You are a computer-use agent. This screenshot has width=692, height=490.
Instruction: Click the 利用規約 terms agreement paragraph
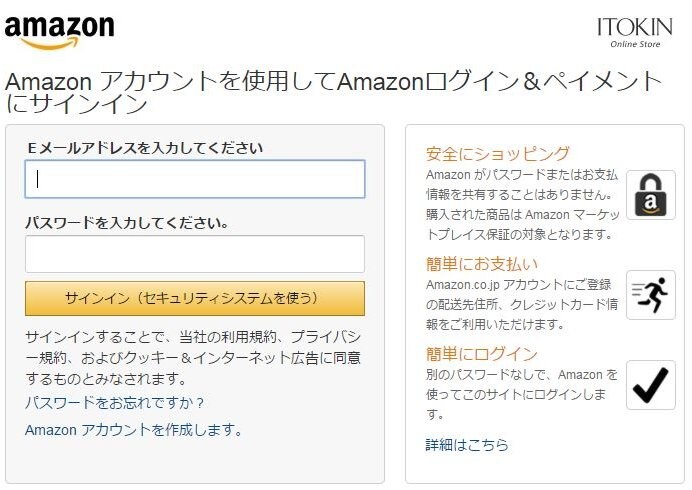(x=193, y=358)
